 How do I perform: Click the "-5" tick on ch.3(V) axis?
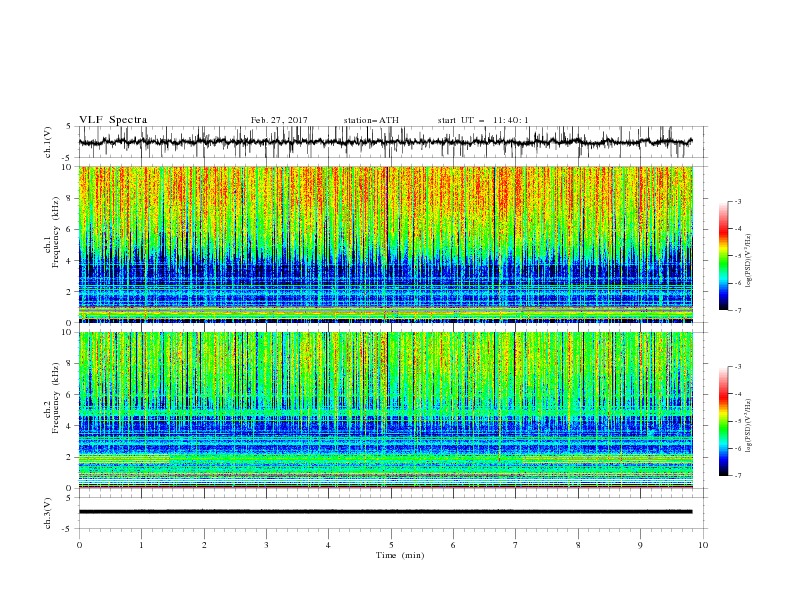[x=68, y=529]
